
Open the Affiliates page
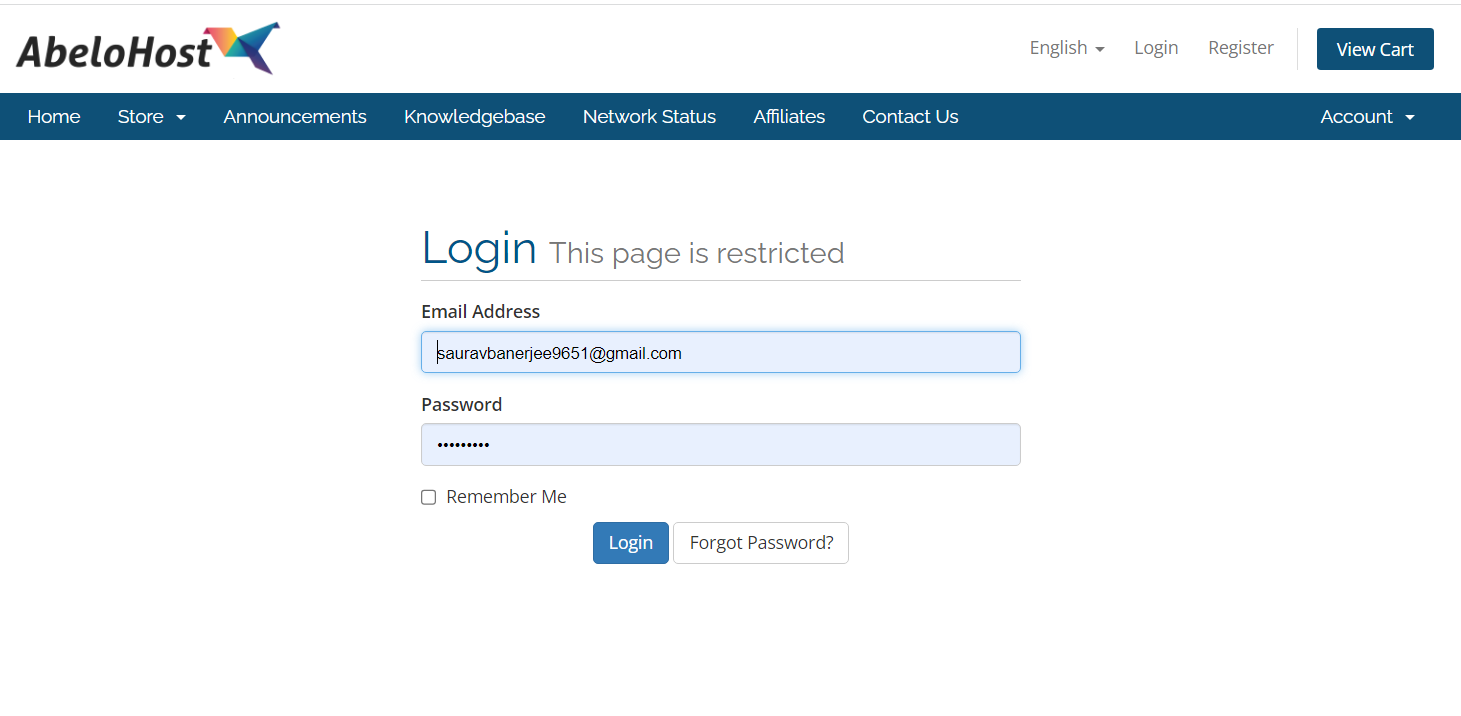click(x=789, y=117)
